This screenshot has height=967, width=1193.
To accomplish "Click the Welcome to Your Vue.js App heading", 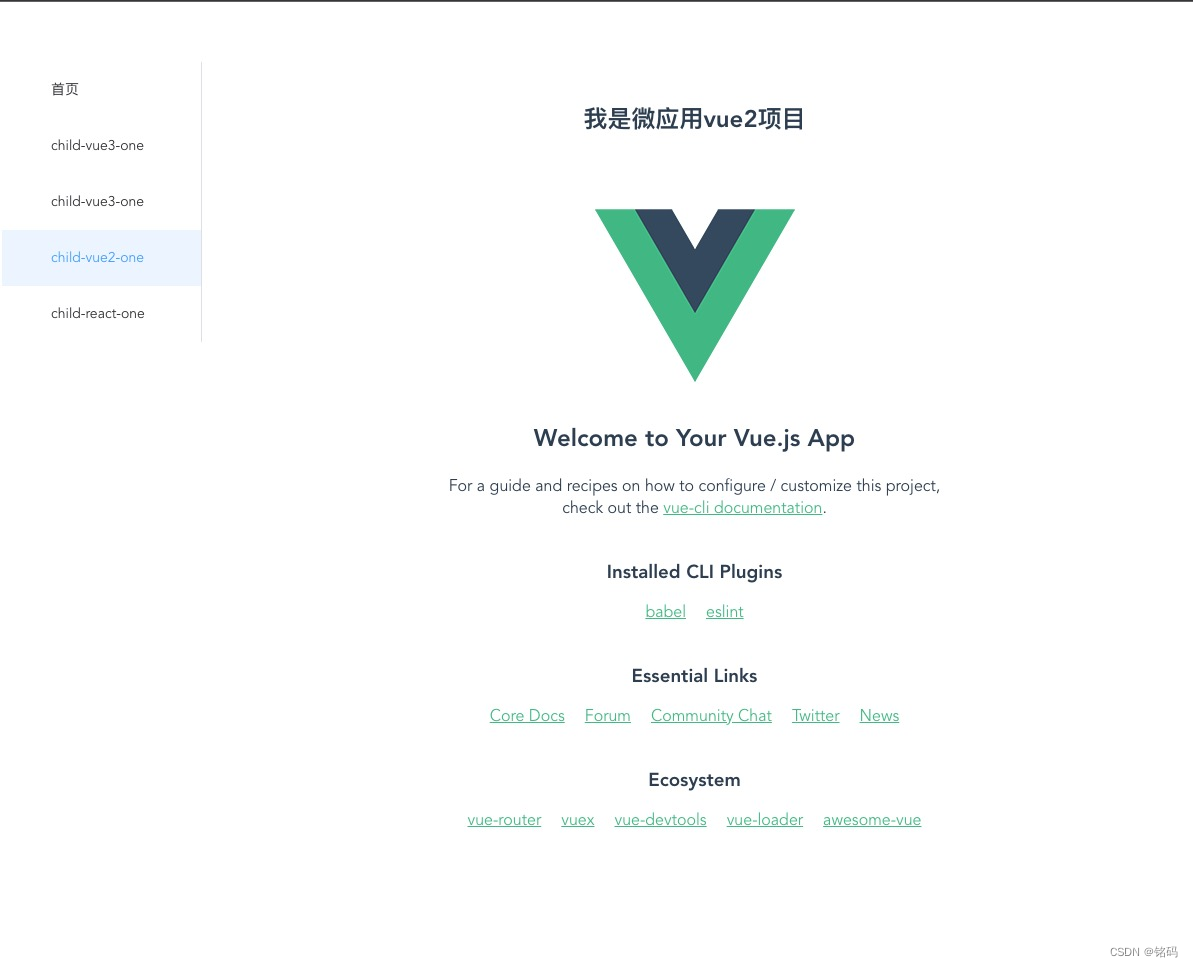I will point(694,438).
